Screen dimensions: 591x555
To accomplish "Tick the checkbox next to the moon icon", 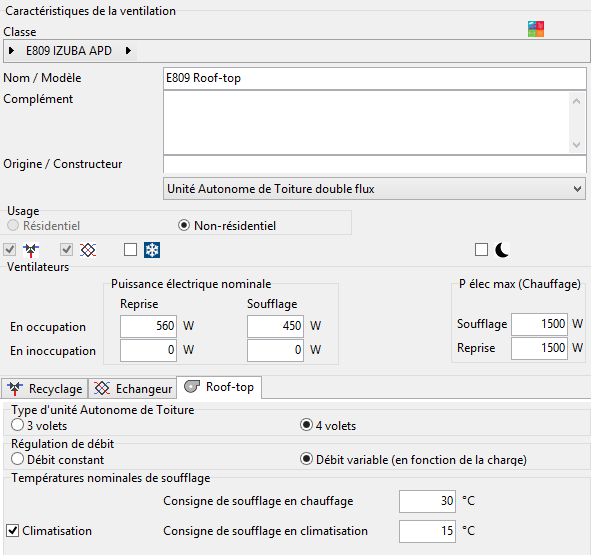I will [481, 250].
